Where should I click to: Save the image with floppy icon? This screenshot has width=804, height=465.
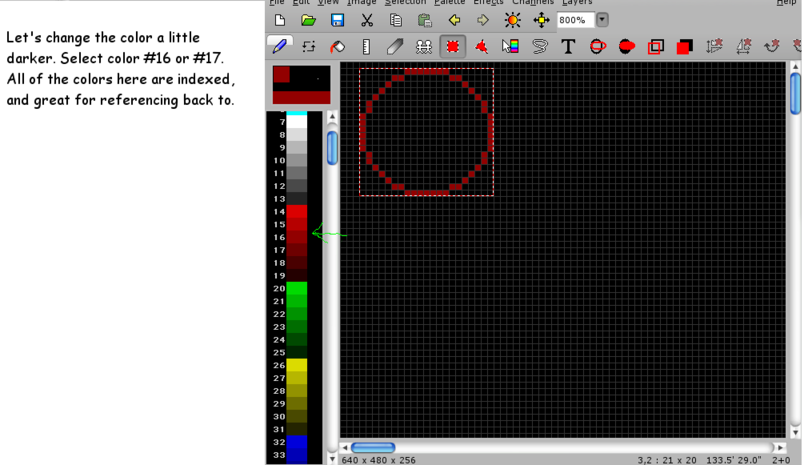click(337, 20)
